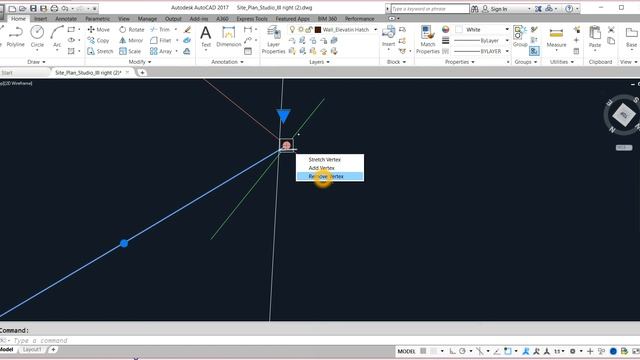Activate the Fillet command
The width and height of the screenshot is (640, 360).
pyautogui.click(x=160, y=40)
